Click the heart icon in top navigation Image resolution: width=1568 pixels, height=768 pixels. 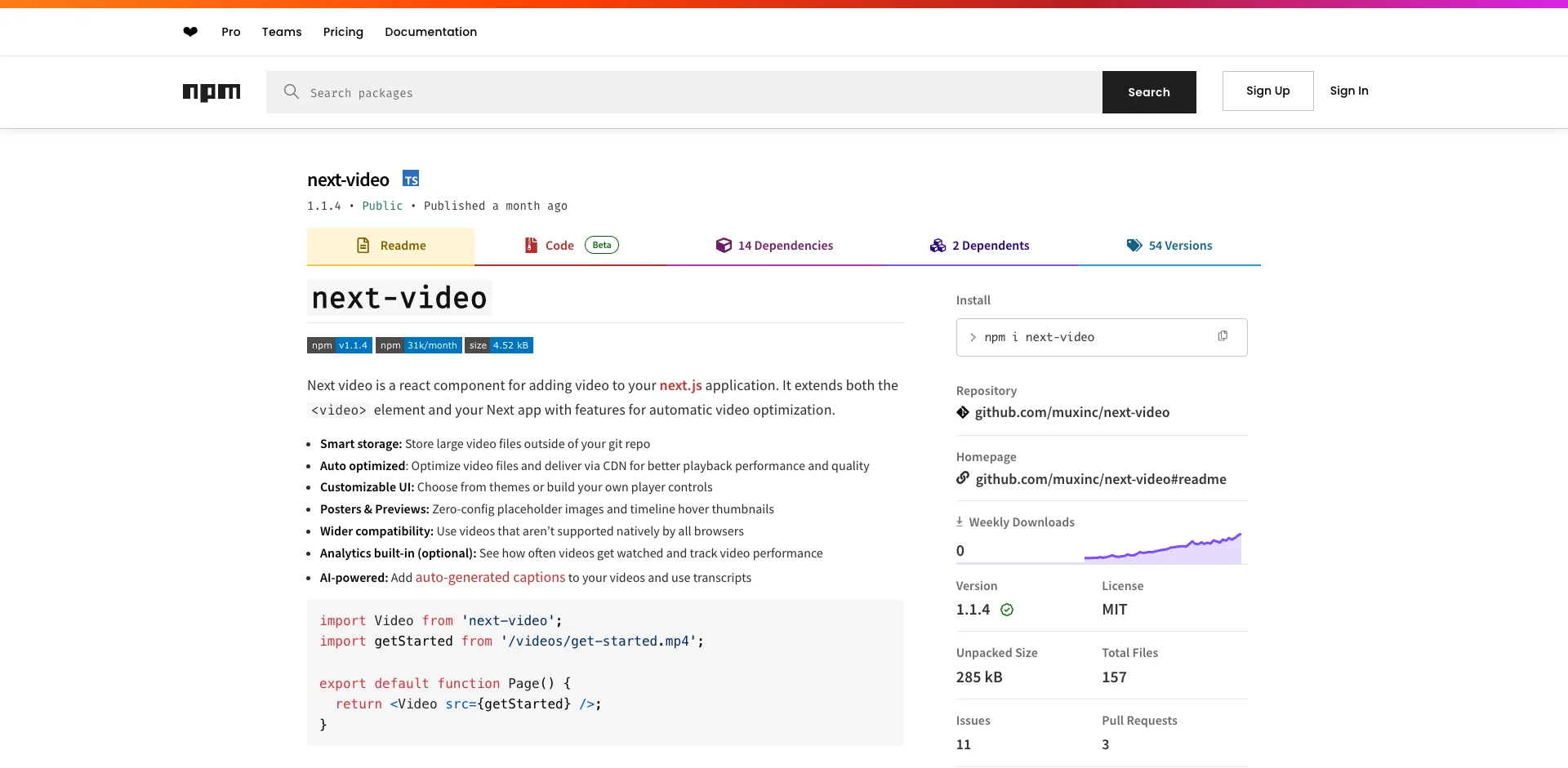tap(190, 32)
